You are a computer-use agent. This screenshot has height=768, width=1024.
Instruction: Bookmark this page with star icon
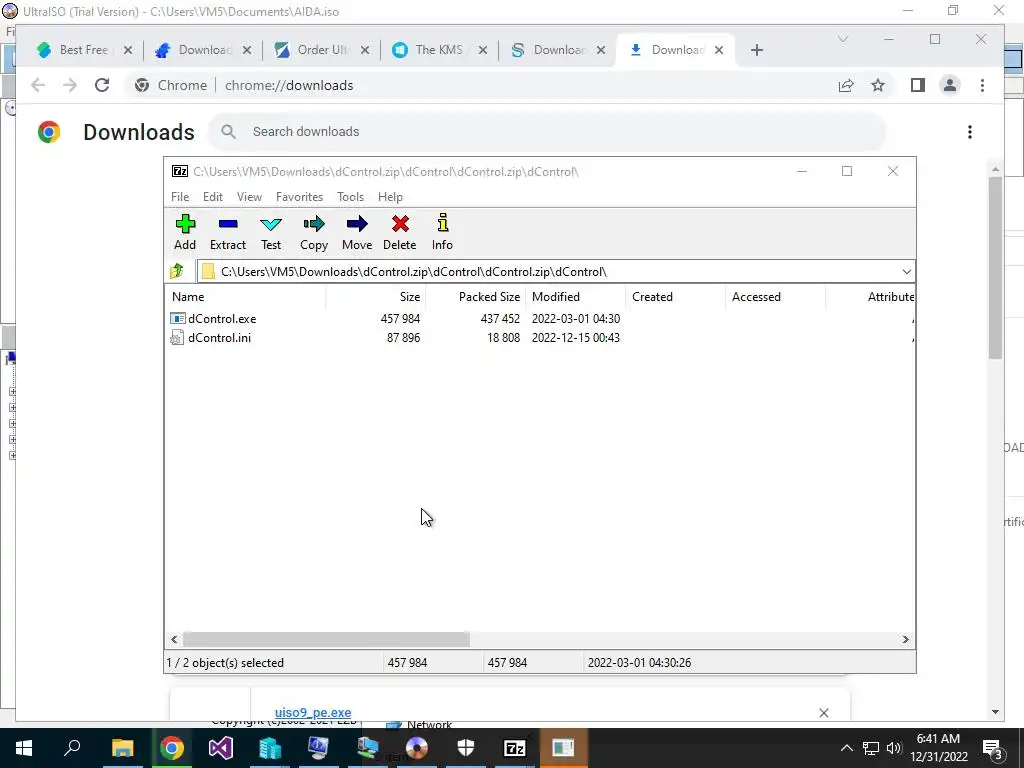878,85
